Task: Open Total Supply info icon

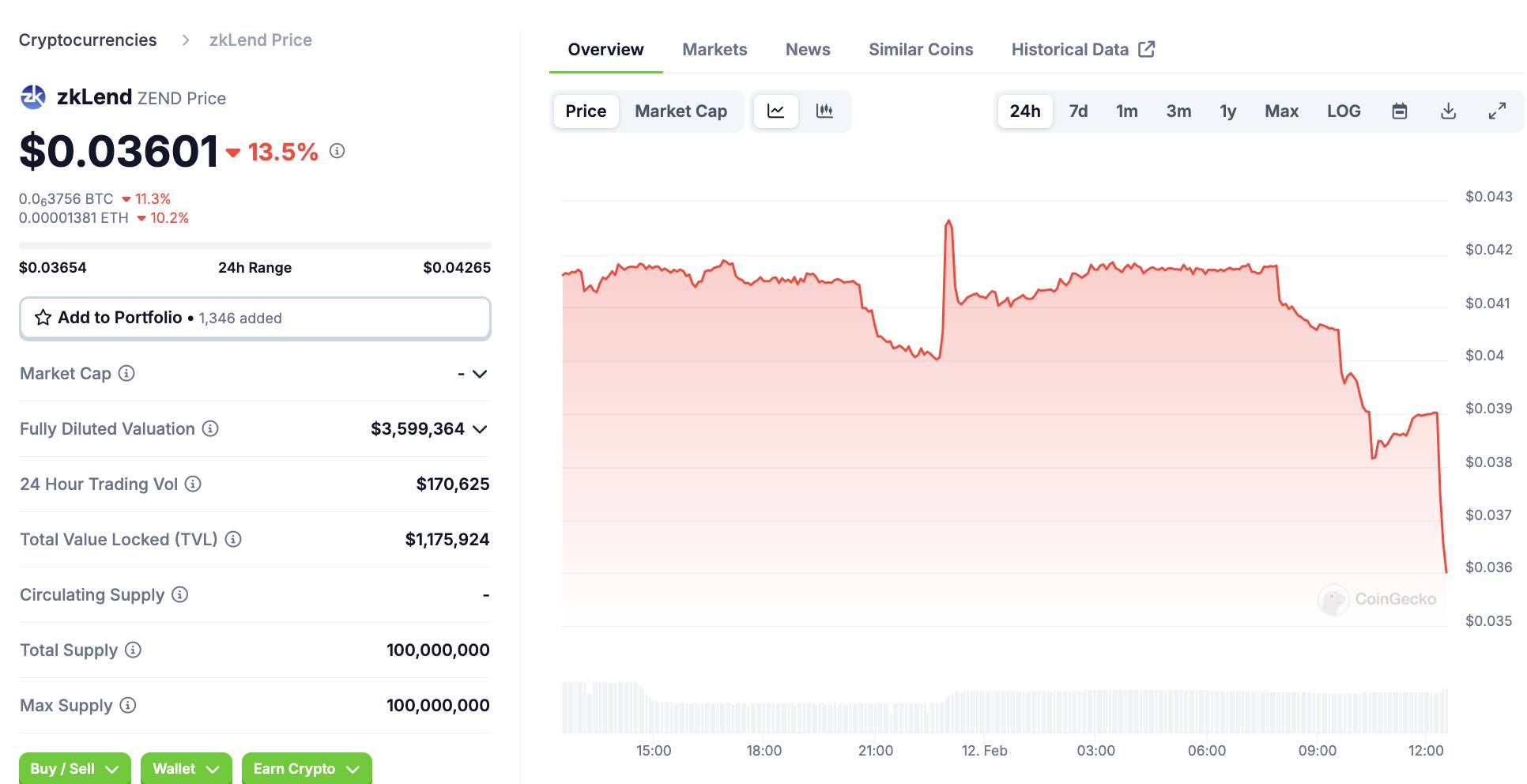Action: coord(133,650)
